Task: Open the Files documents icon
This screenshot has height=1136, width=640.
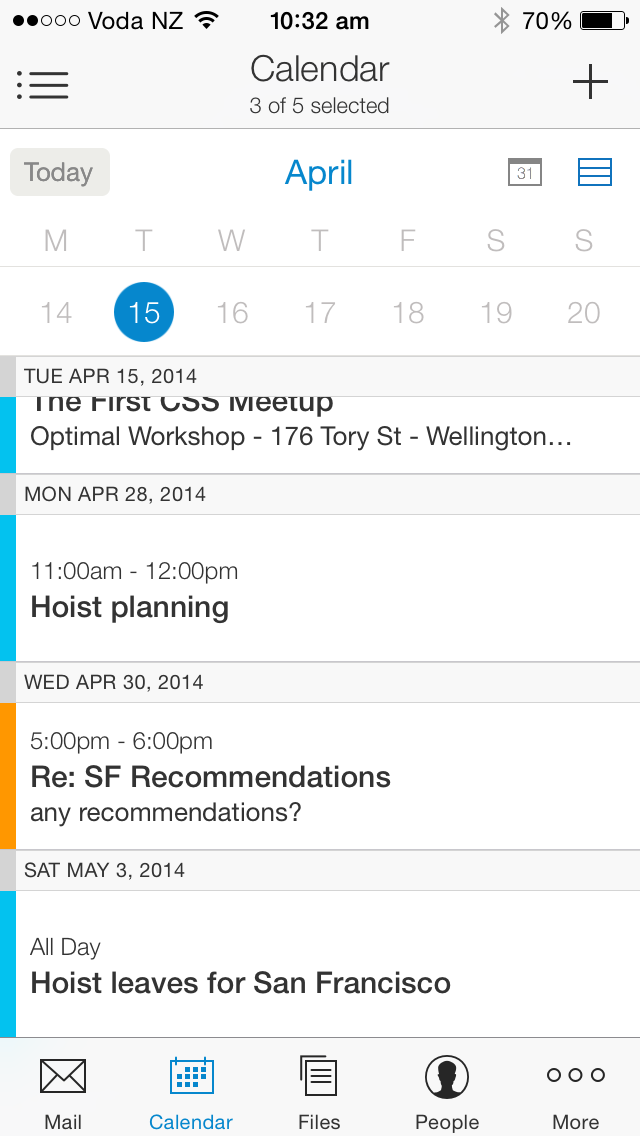Action: tap(318, 1077)
